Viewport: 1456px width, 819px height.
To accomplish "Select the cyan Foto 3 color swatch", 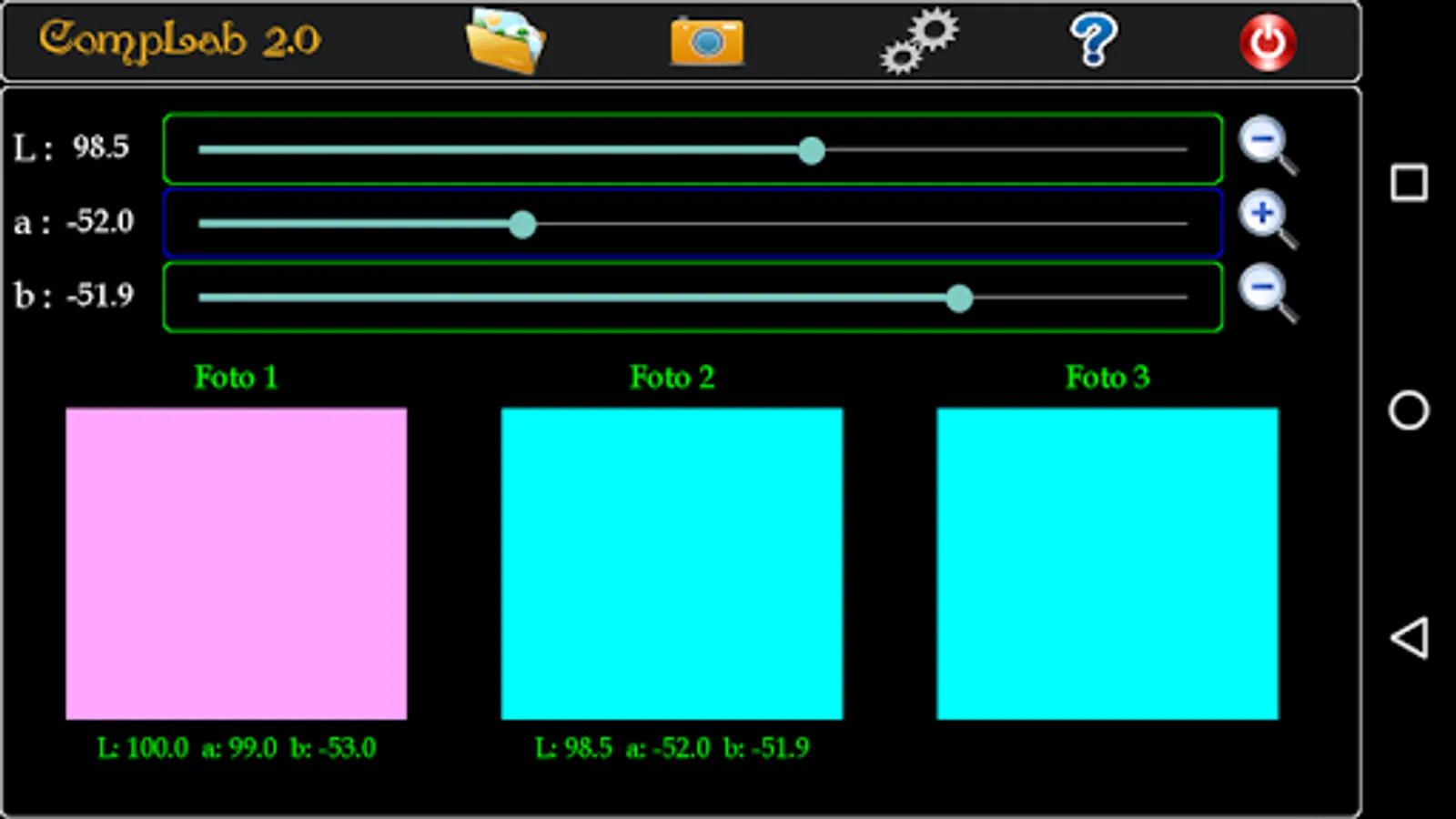I will tap(1107, 563).
